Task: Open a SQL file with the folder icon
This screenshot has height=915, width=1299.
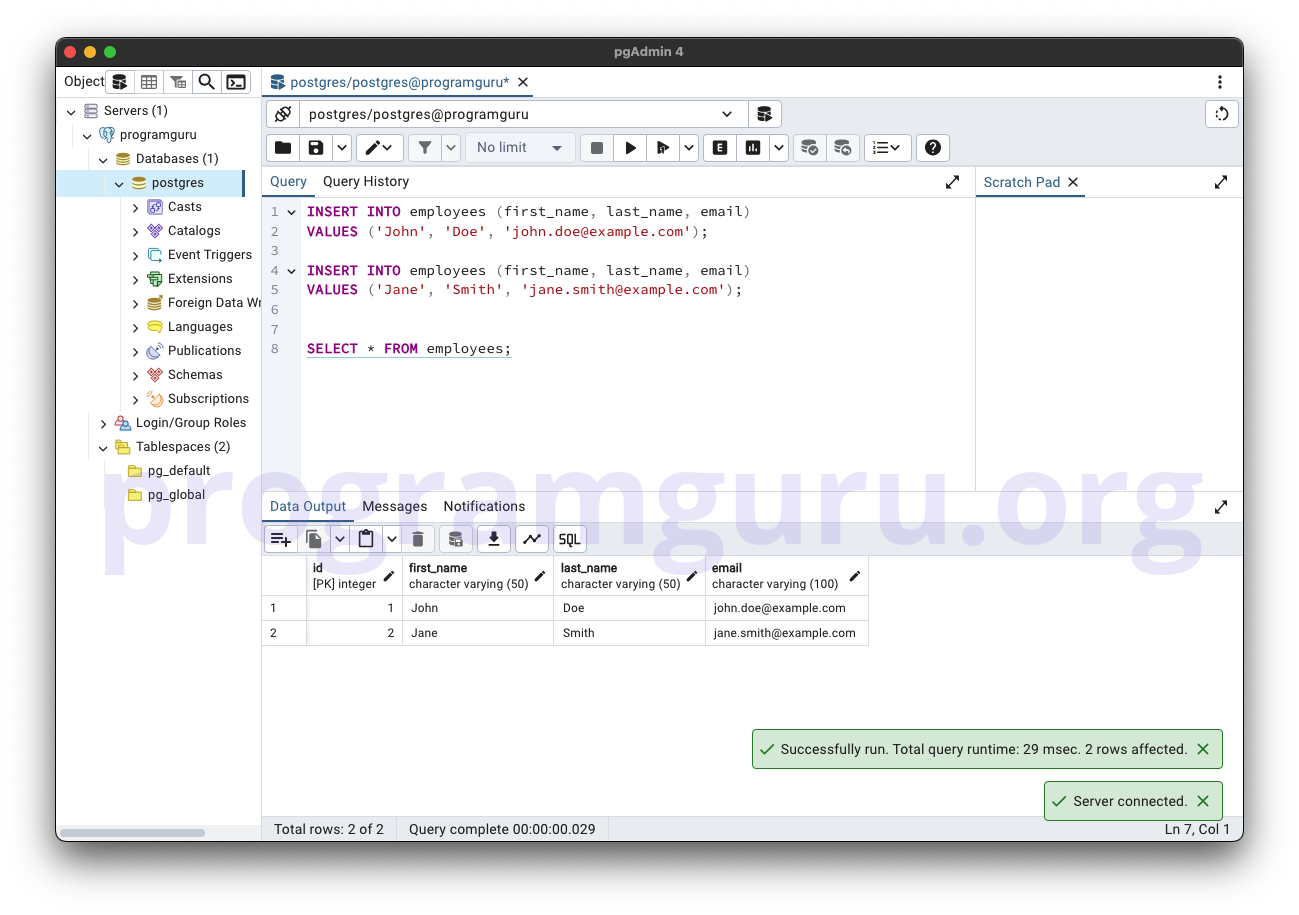Action: tap(283, 148)
